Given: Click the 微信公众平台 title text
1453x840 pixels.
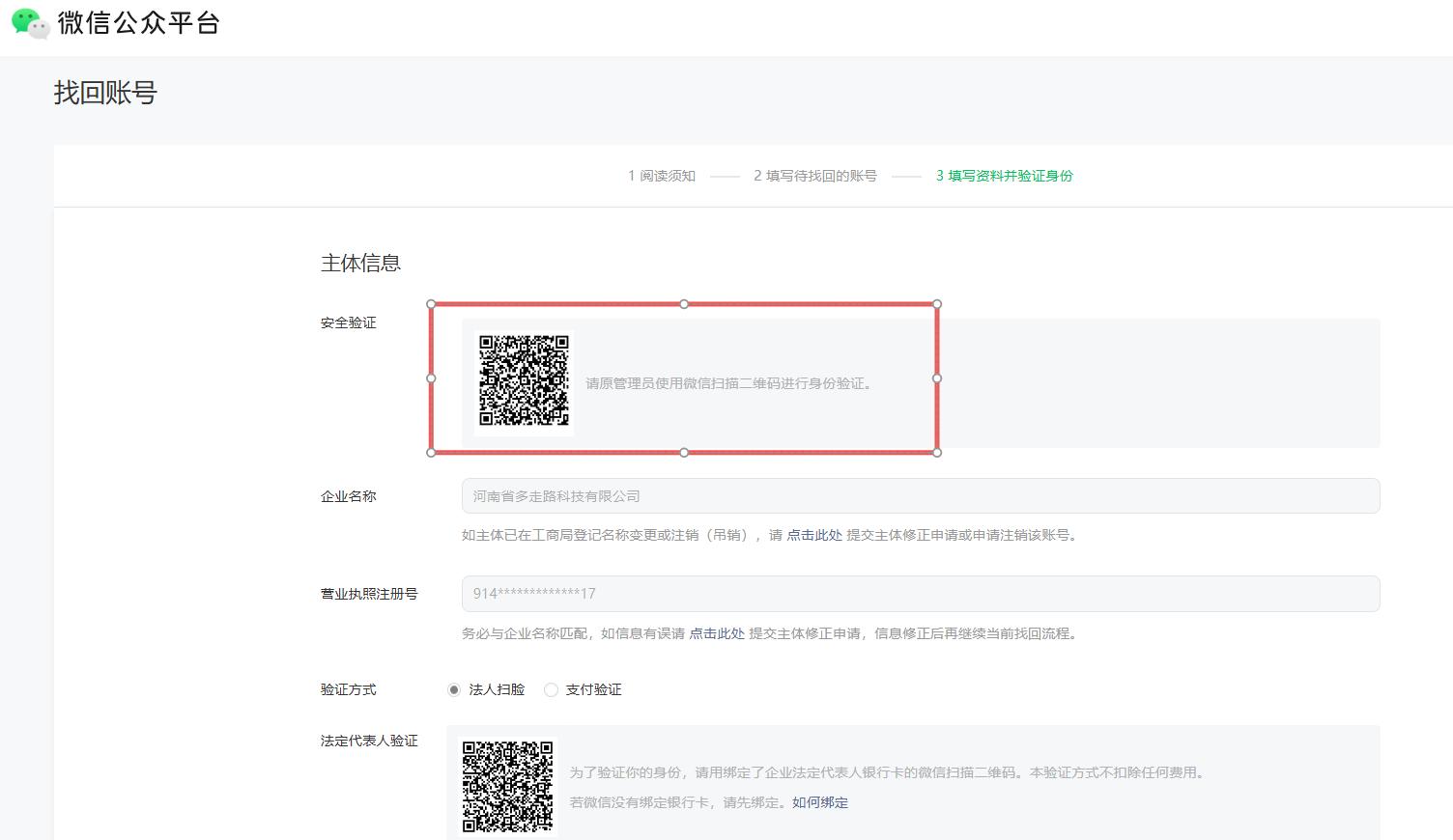Looking at the screenshot, I should pyautogui.click(x=139, y=23).
